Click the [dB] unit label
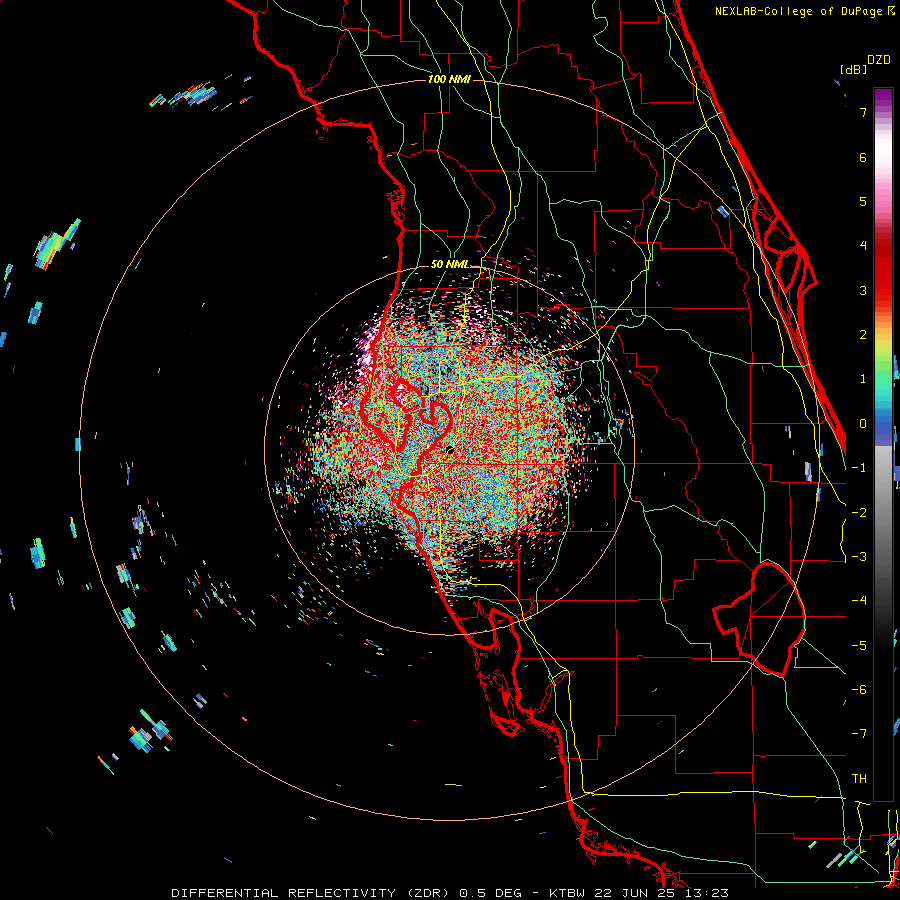 (x=854, y=69)
